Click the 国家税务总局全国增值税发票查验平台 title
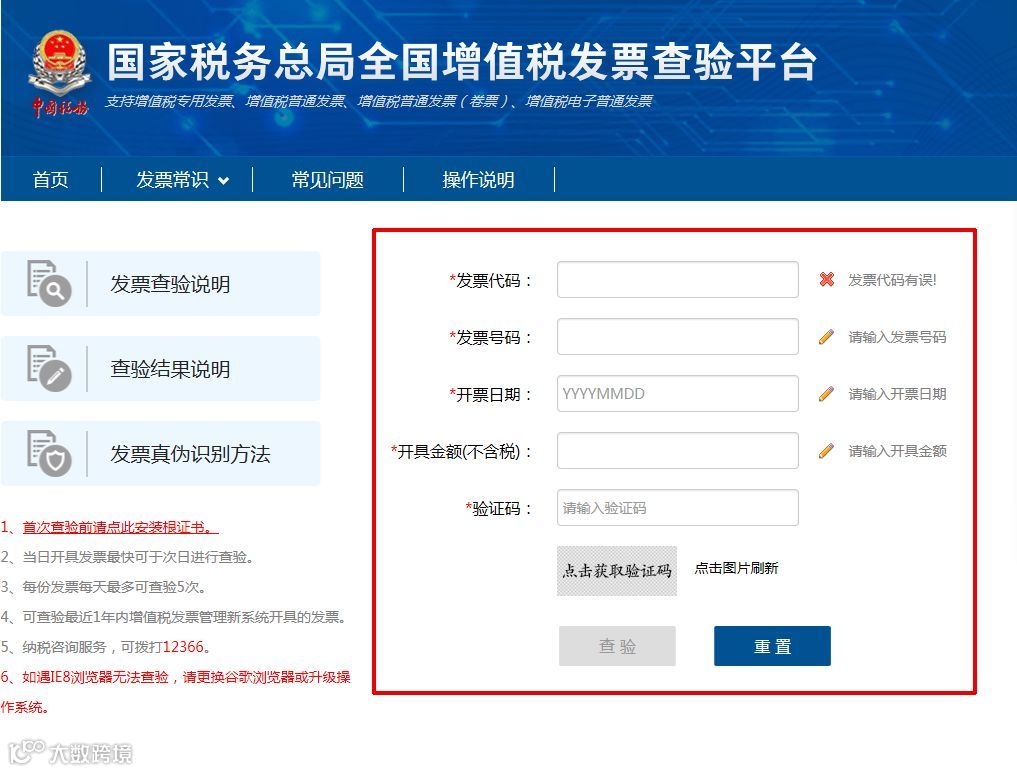This screenshot has width=1017, height=772. (461, 62)
